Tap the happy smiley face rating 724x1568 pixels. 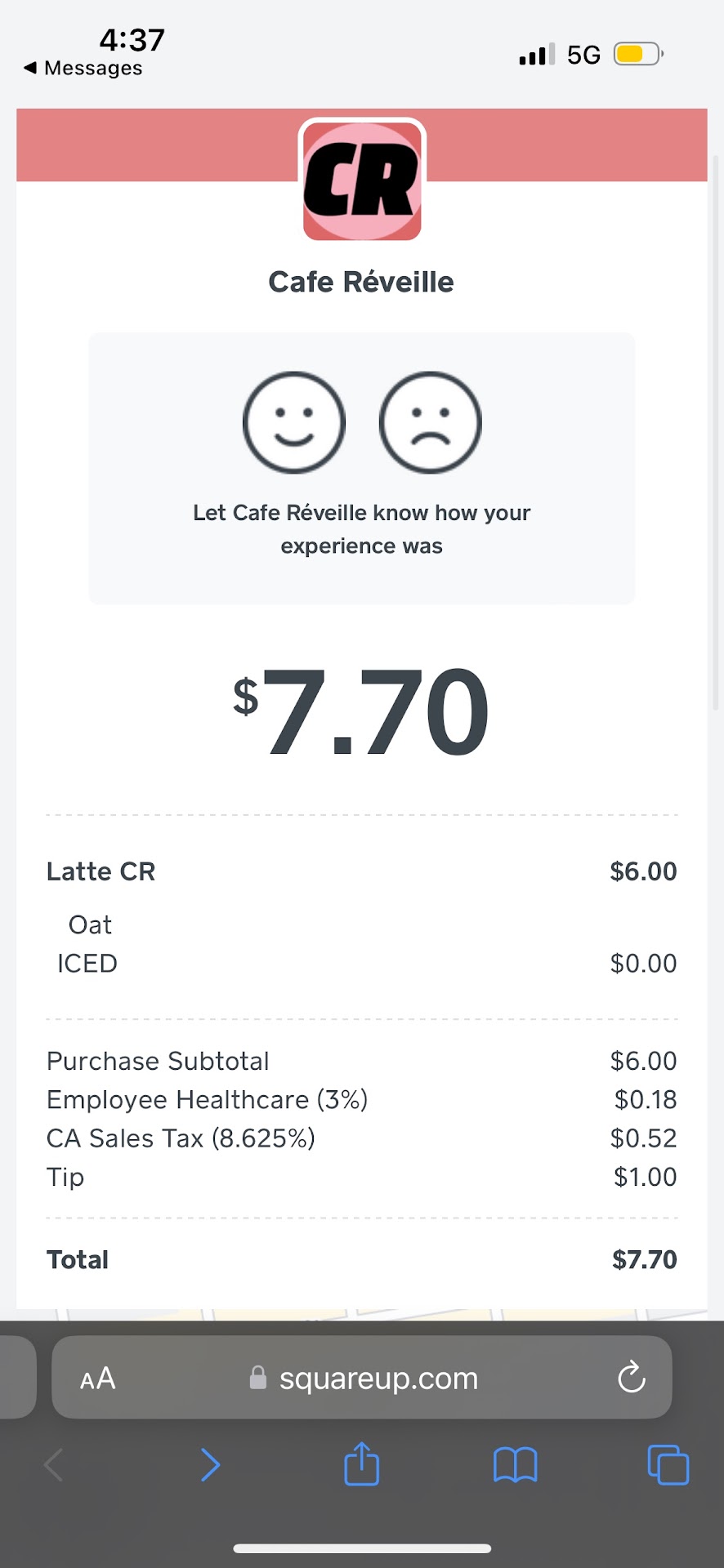coord(294,422)
